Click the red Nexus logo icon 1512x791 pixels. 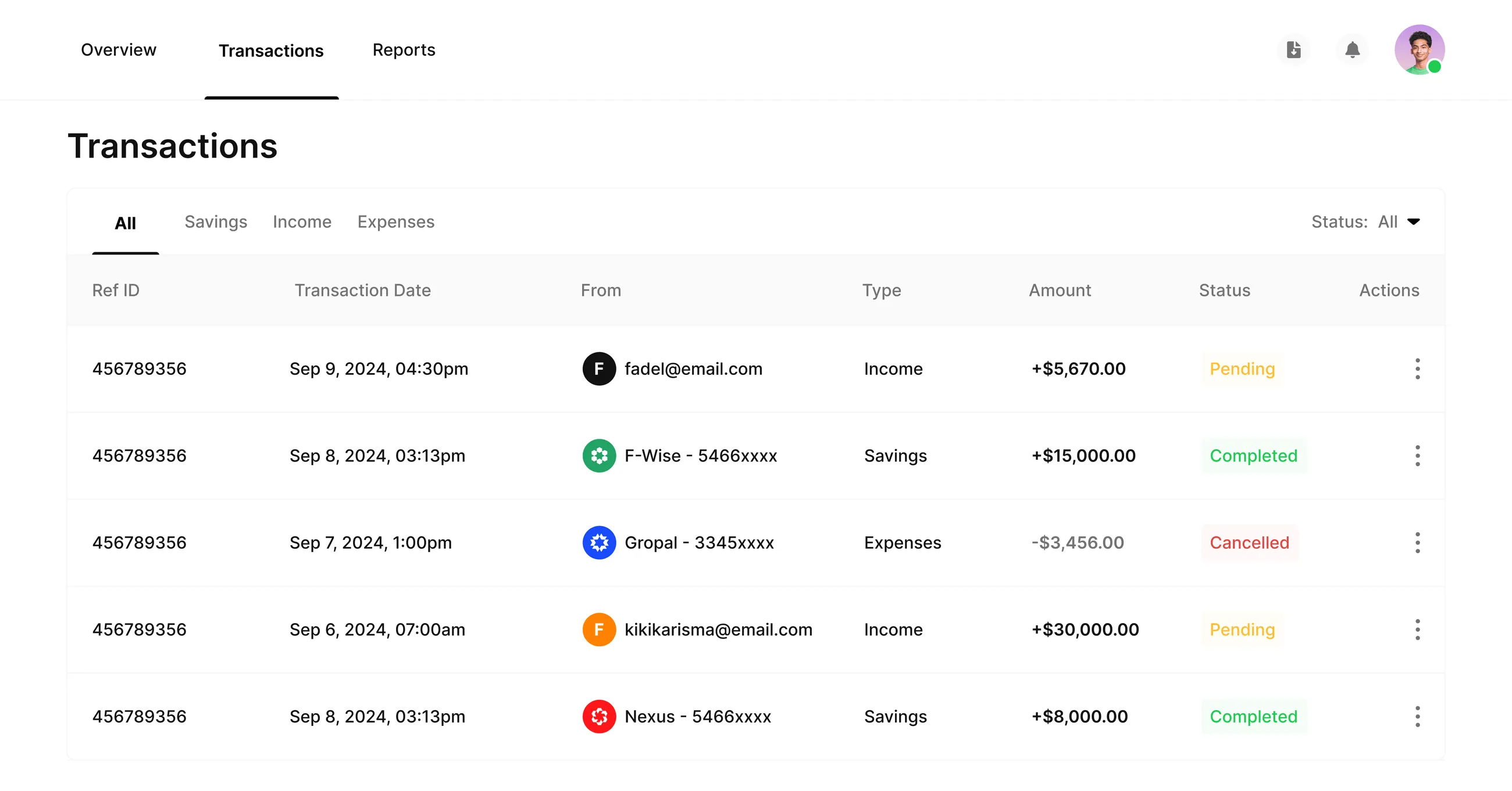click(x=599, y=717)
